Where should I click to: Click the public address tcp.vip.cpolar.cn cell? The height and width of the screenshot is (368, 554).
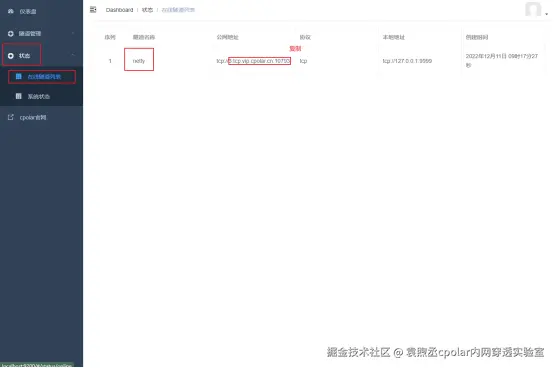(x=253, y=61)
